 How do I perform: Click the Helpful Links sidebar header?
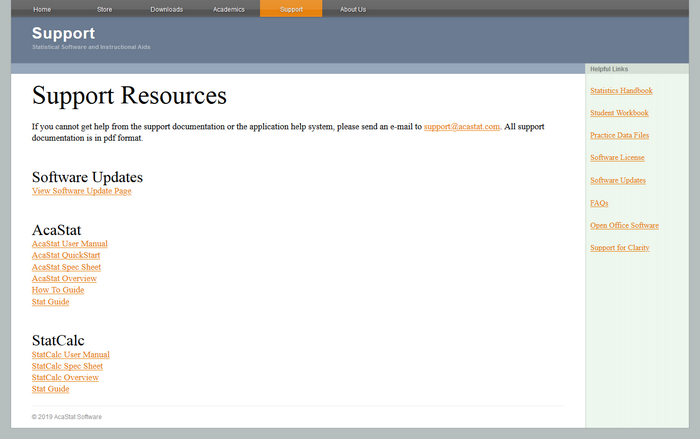(x=609, y=69)
